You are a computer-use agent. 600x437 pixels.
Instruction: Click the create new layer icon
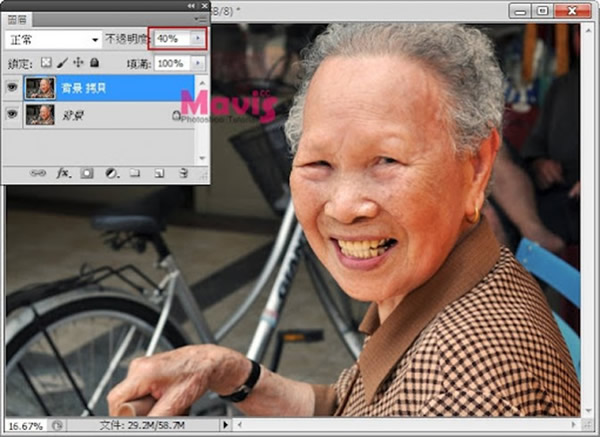pos(159,173)
